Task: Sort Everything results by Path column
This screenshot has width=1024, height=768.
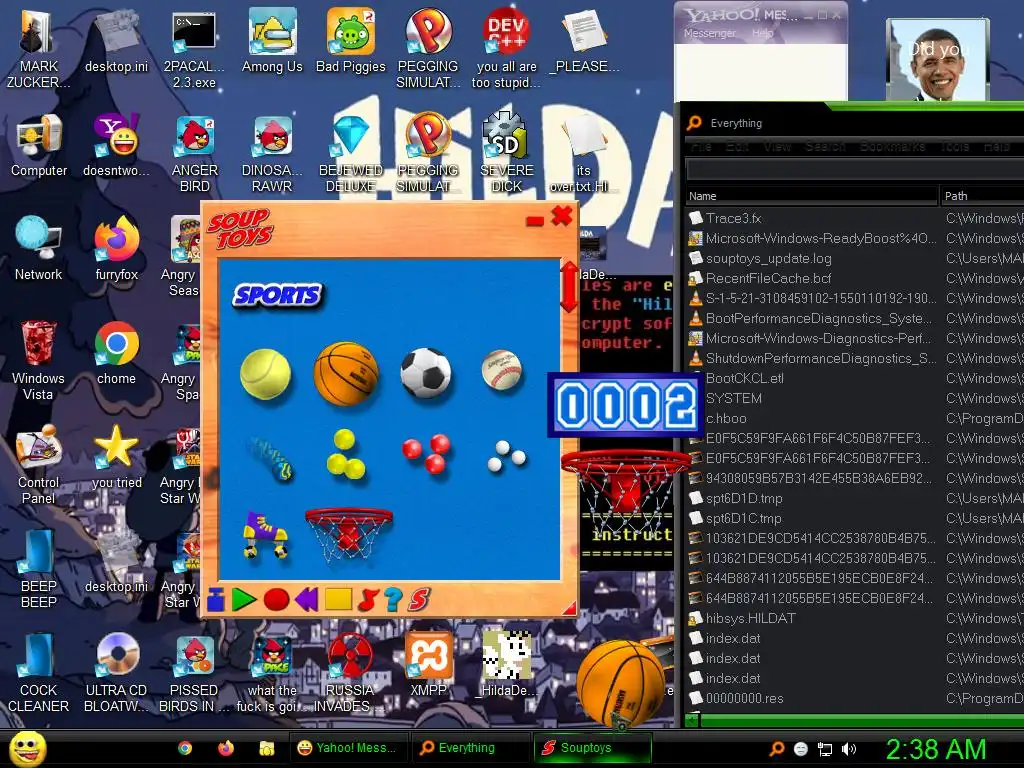Action: (982, 196)
